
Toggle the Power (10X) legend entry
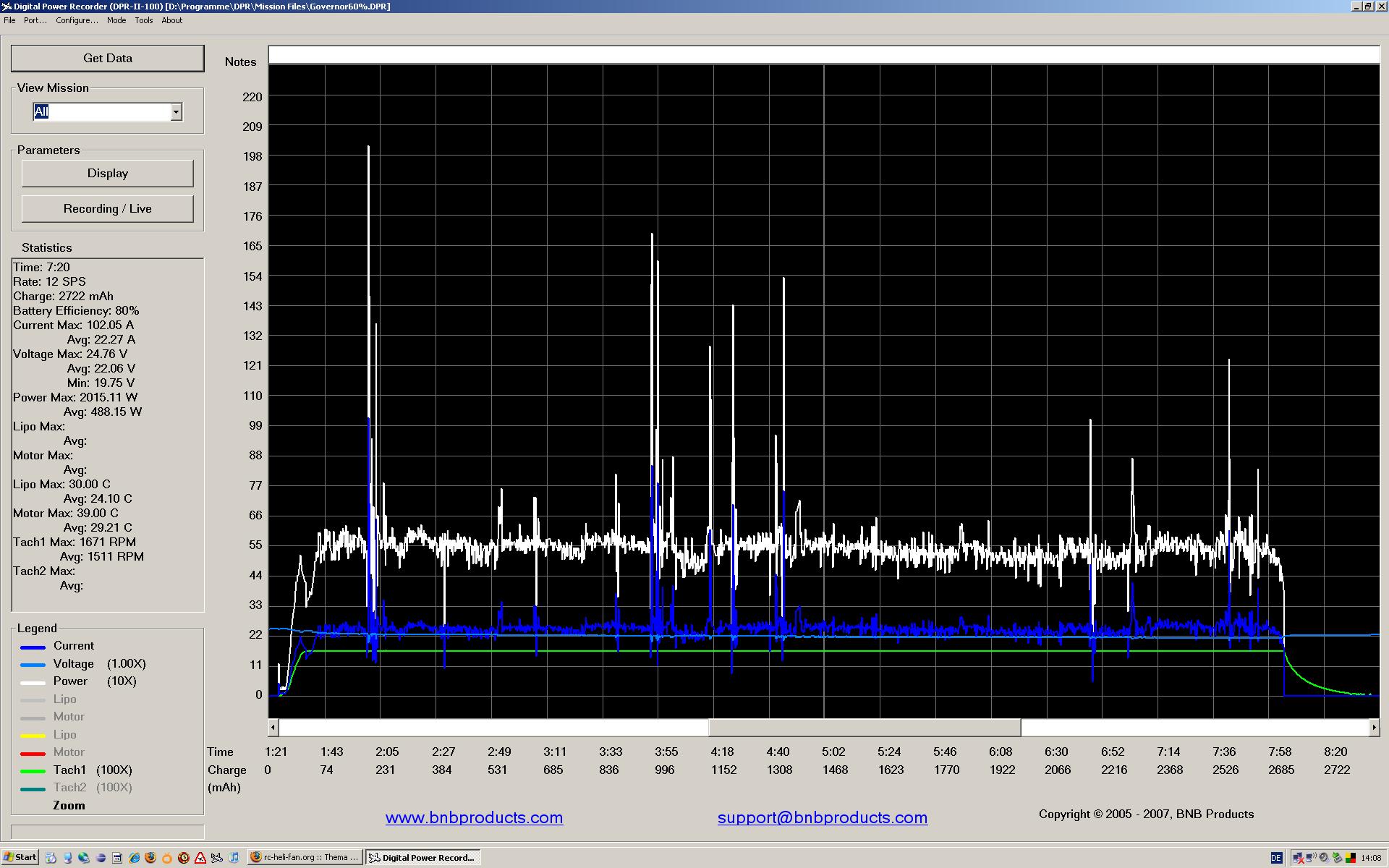click(x=95, y=681)
